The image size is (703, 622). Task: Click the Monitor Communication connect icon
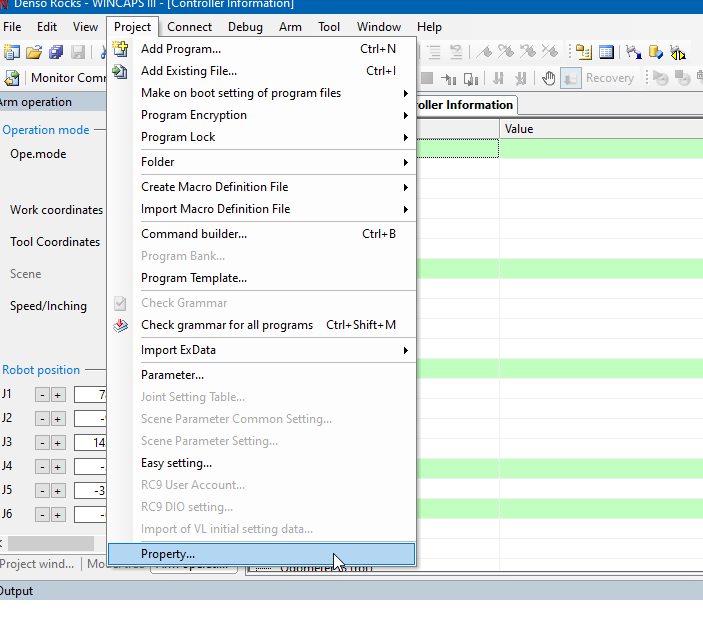[12, 78]
